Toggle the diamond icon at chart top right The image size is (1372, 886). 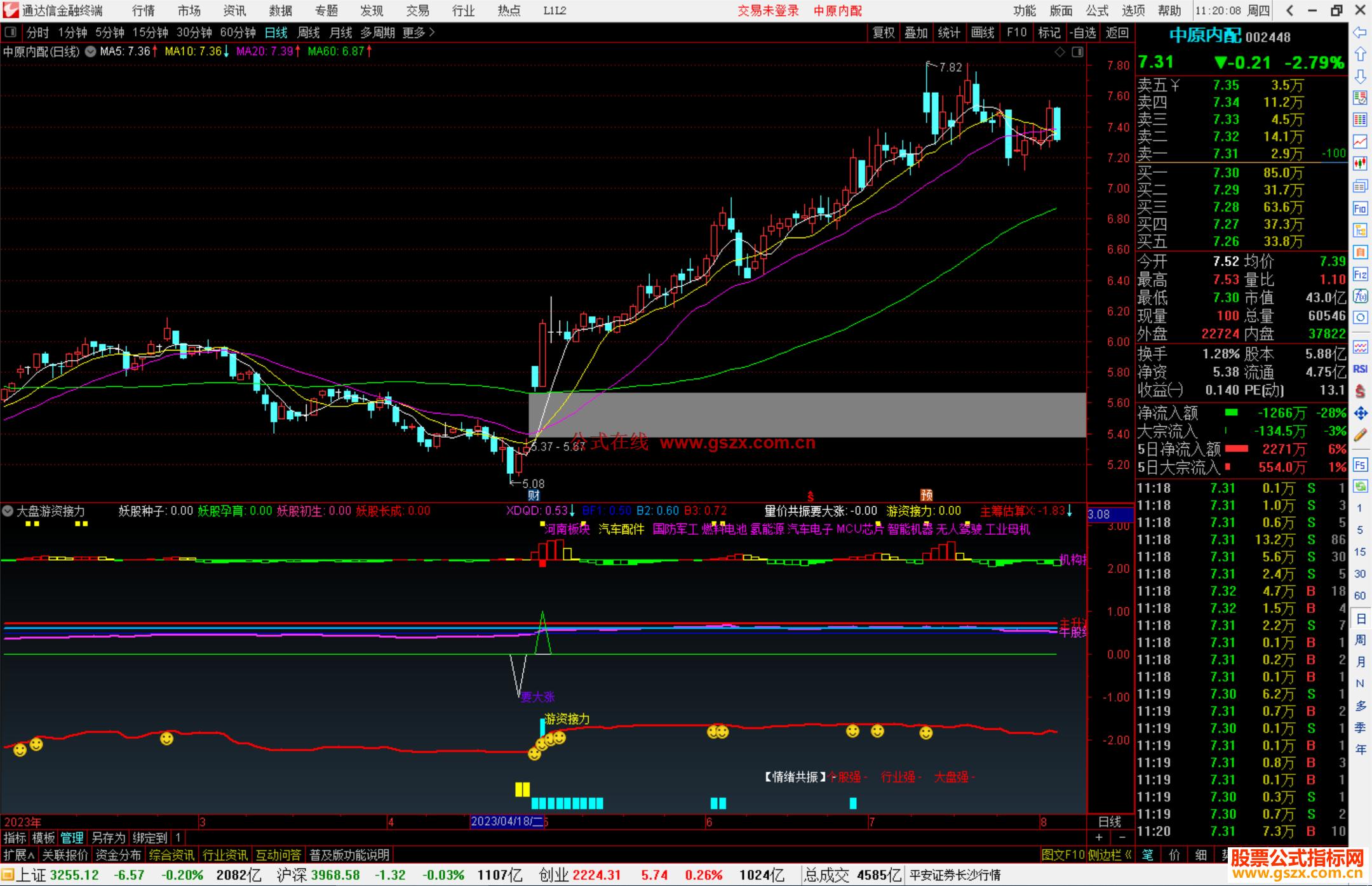pos(1059,52)
